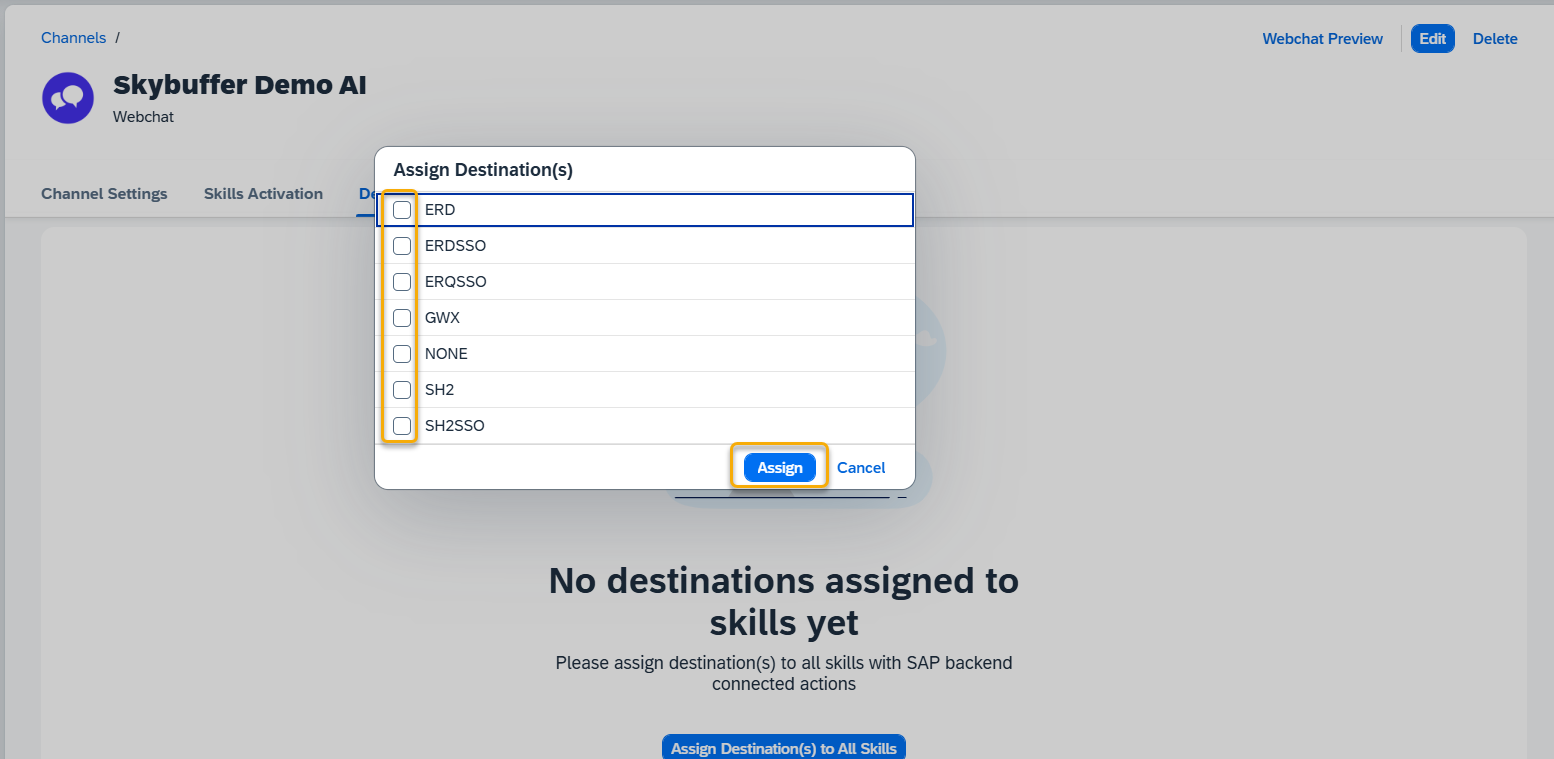Tick the SH2 destination checkbox
The image size is (1554, 759).
pyautogui.click(x=402, y=390)
